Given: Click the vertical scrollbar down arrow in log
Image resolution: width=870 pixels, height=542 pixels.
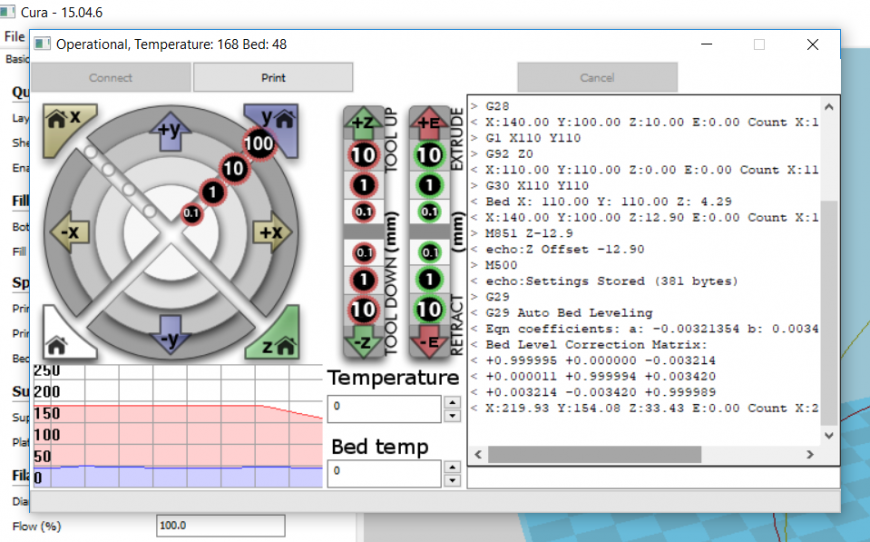Looking at the screenshot, I should coord(827,436).
